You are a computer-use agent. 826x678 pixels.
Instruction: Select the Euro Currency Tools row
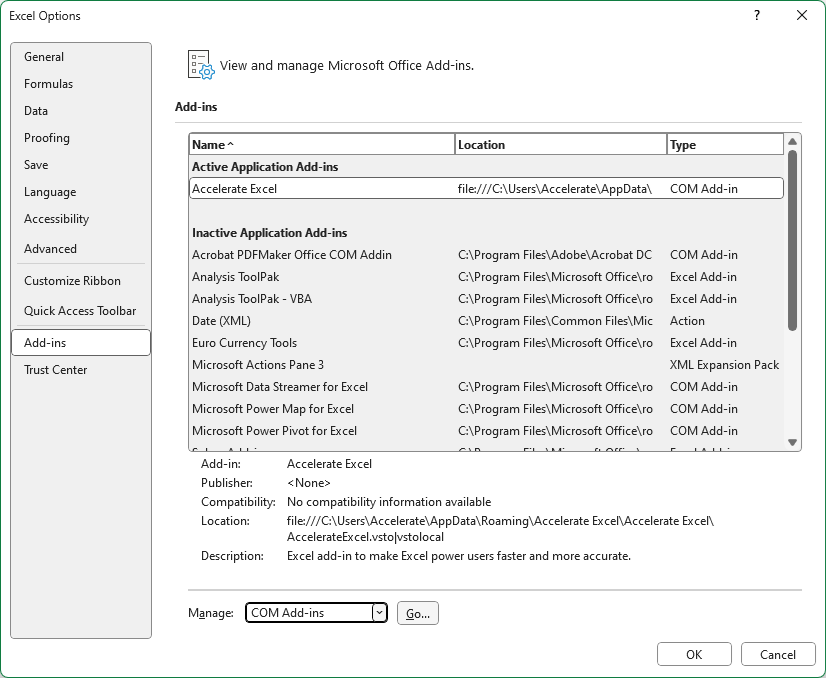click(x=486, y=343)
